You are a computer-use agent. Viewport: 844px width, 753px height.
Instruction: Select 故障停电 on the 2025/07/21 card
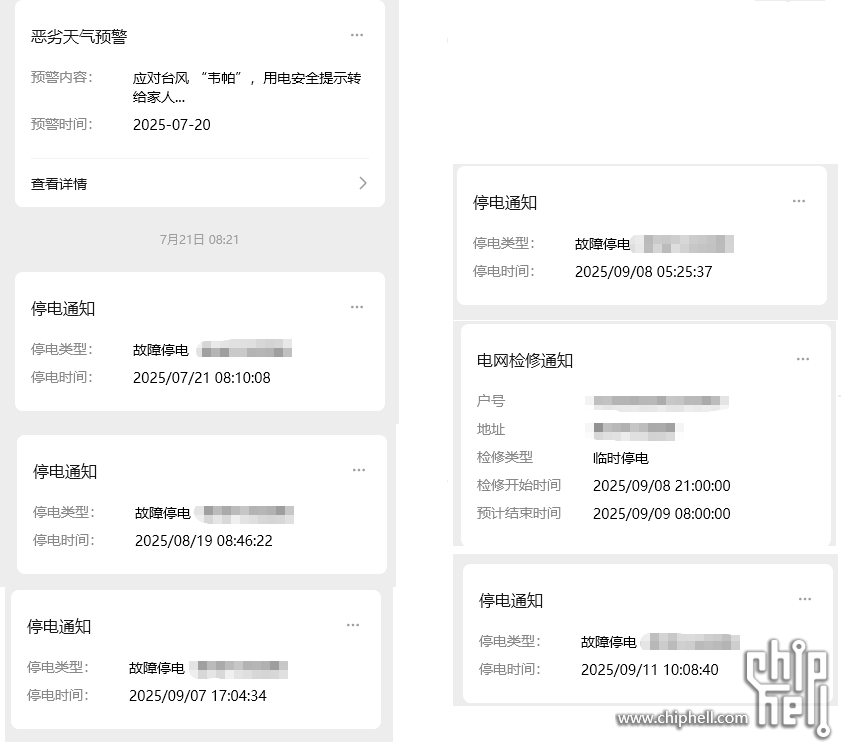click(161, 350)
